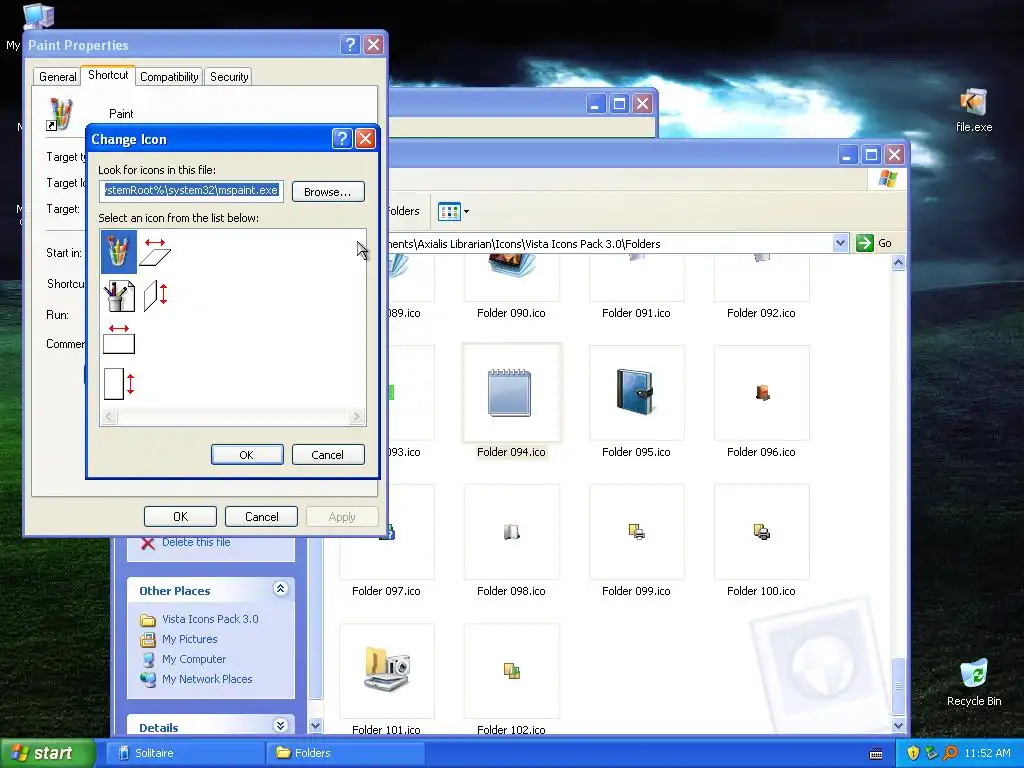The width and height of the screenshot is (1024, 768).
Task: Pick the vertical stretch rectangle icon
Action: pyautogui.click(x=119, y=384)
